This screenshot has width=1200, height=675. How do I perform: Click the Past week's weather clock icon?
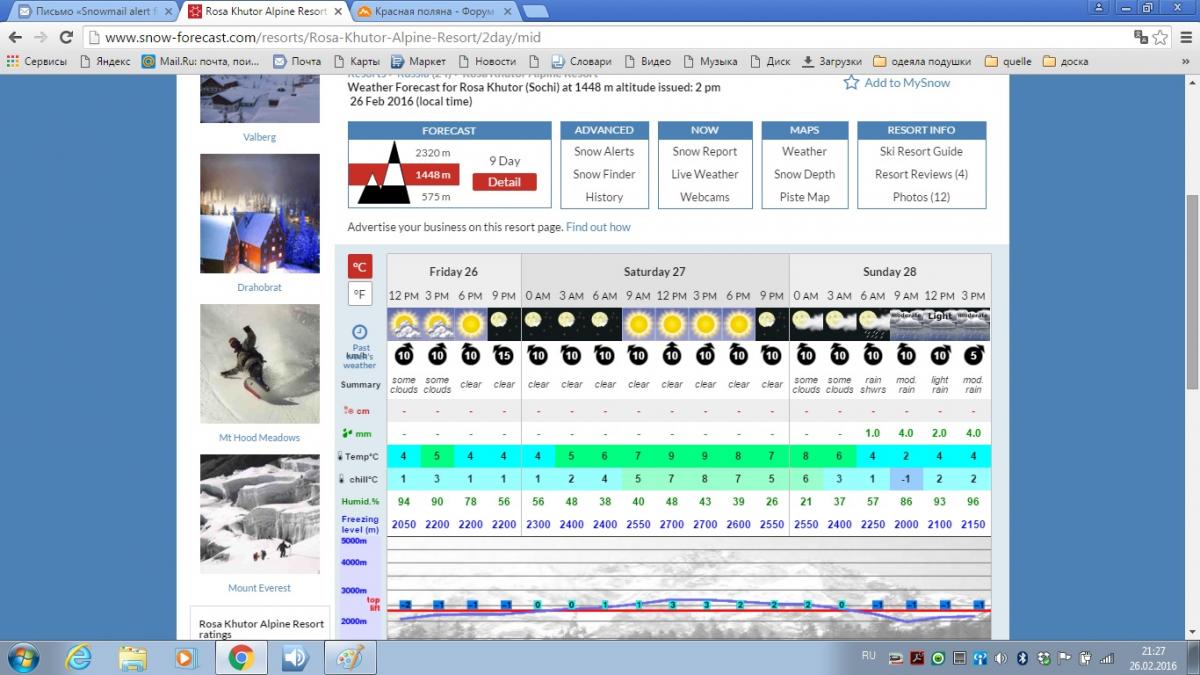pyautogui.click(x=360, y=332)
